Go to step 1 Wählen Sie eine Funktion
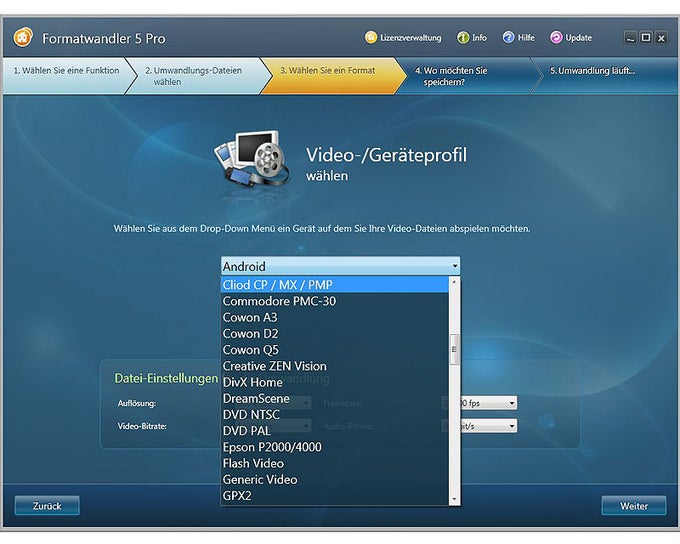The height and width of the screenshot is (544, 680). [x=66, y=76]
